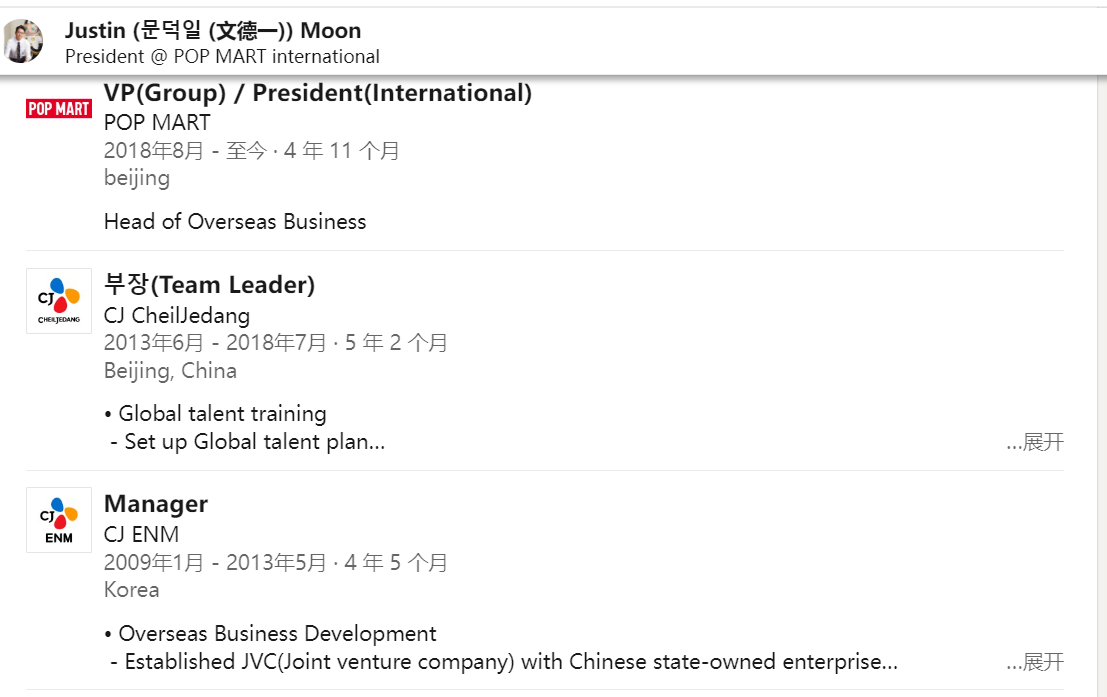Click Justin Moon's profile photo thumbnail
Viewport: 1107px width, 697px height.
[23, 41]
